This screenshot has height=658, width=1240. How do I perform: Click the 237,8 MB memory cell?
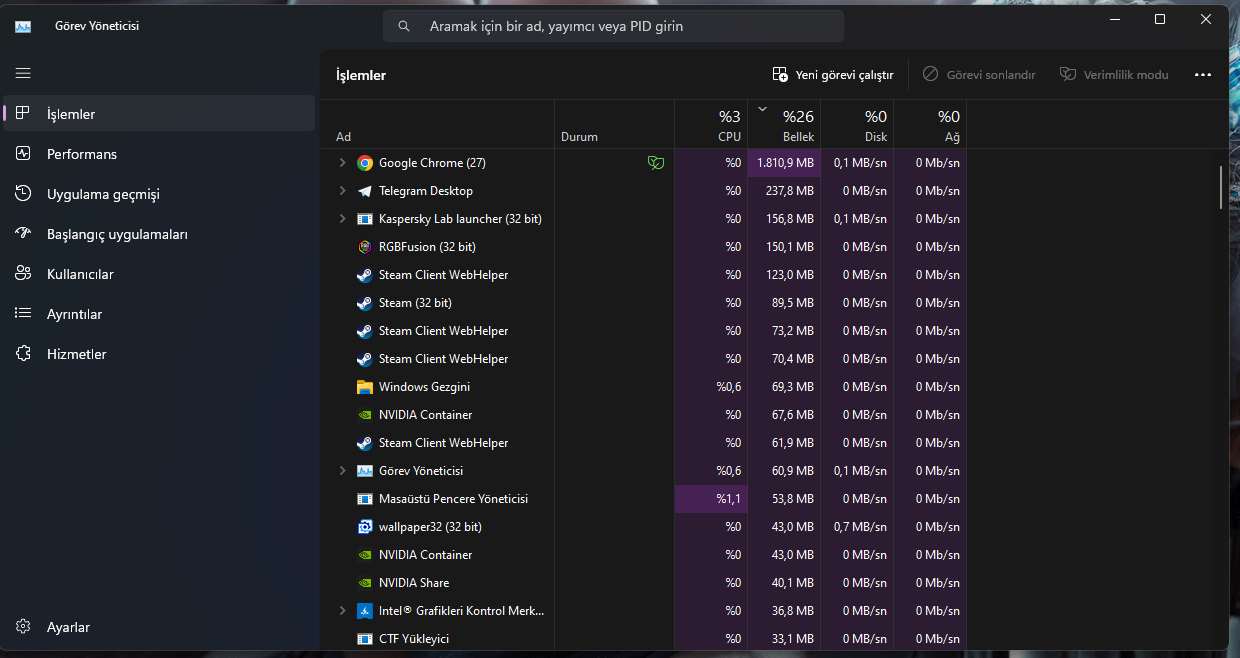pos(783,191)
